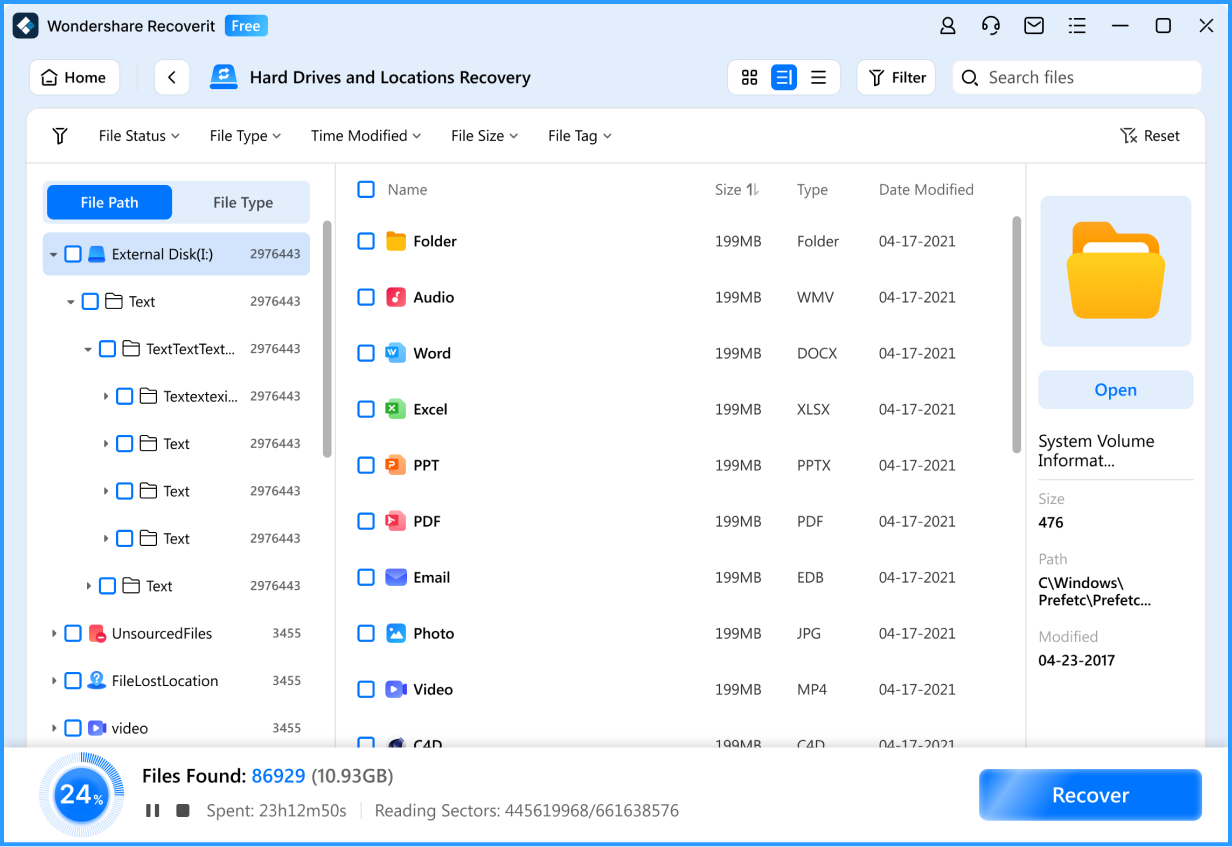This screenshot has width=1232, height=847.
Task: Open the title bar menu list icon
Action: [1077, 26]
